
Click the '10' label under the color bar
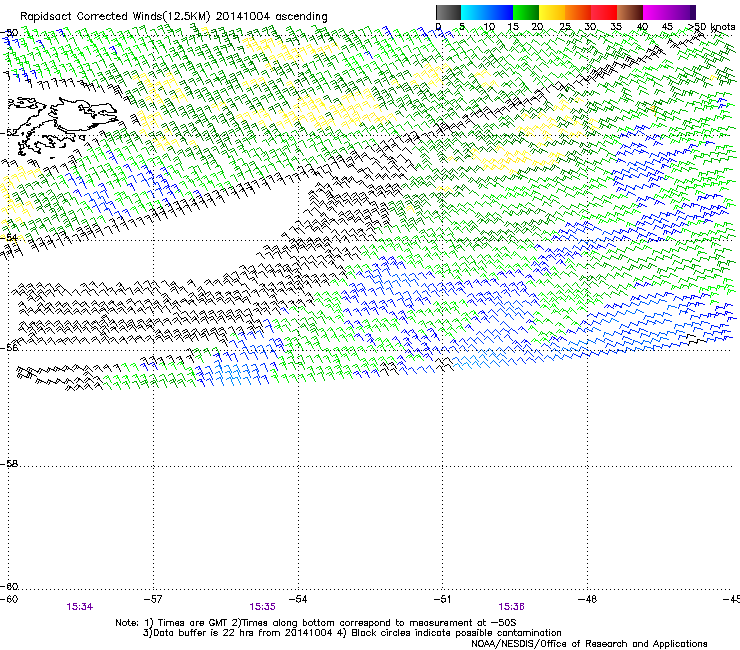[489, 26]
